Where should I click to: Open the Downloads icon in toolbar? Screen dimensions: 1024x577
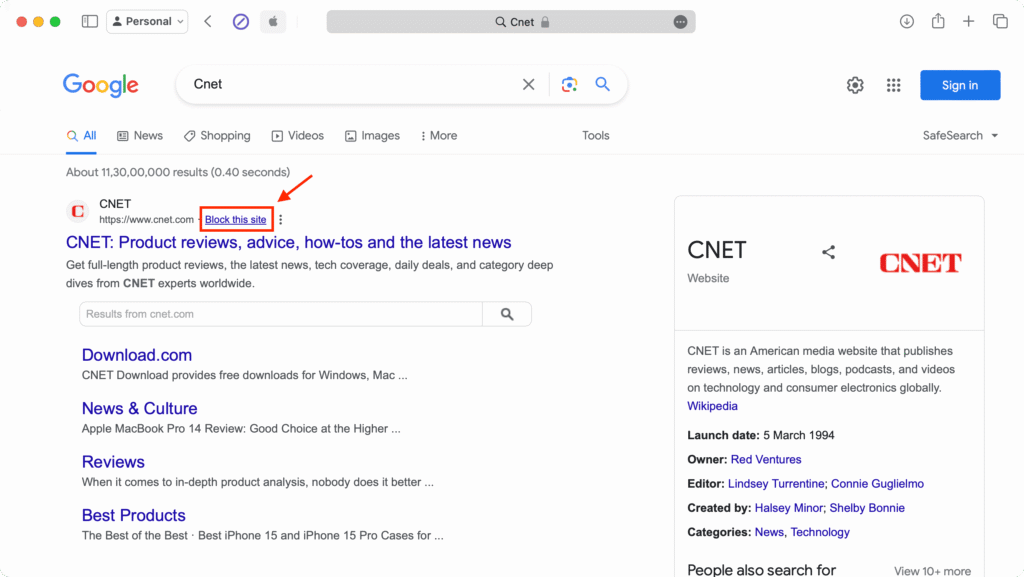point(906,22)
